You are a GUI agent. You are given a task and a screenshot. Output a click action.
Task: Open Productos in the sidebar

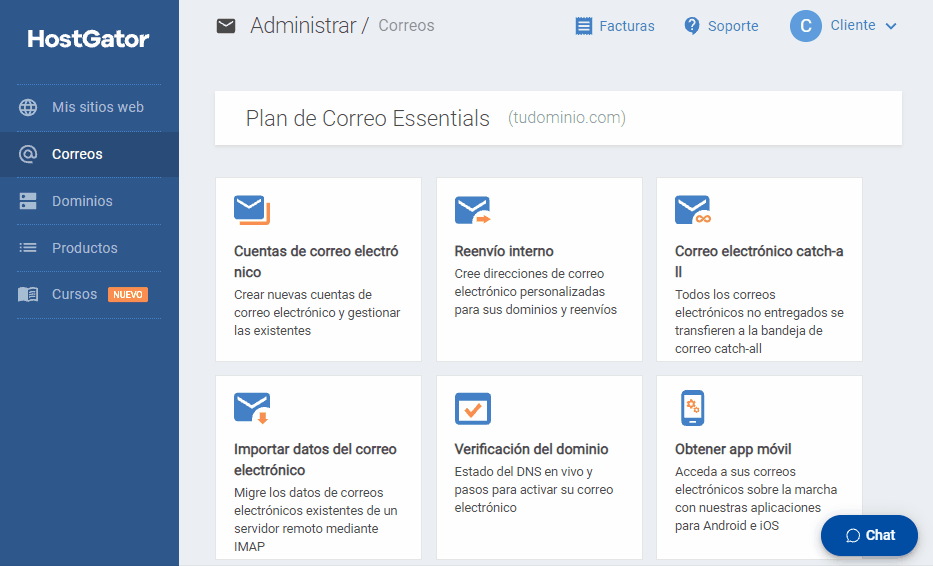(x=89, y=248)
